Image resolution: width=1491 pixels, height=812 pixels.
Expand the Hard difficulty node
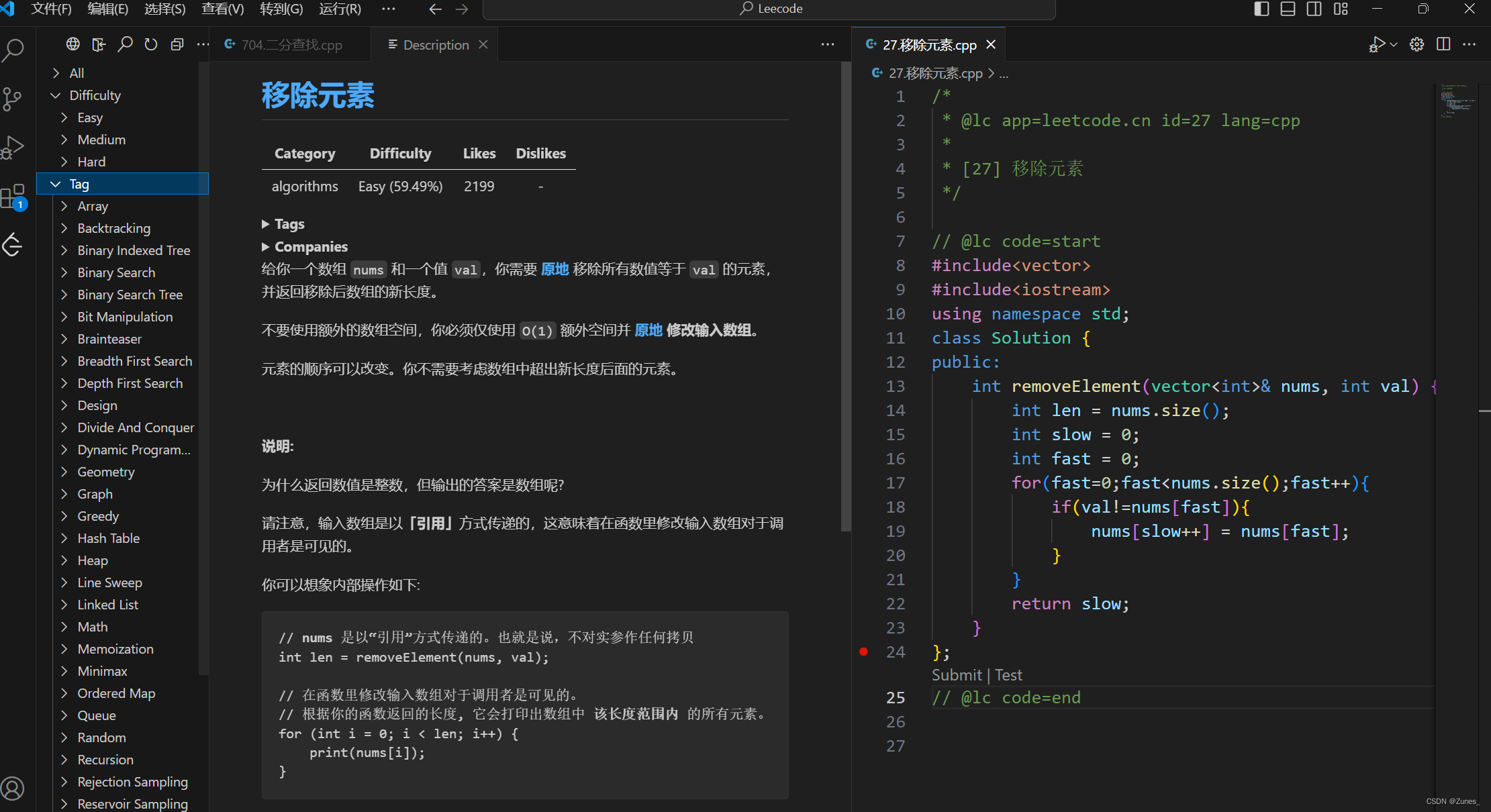121,162
